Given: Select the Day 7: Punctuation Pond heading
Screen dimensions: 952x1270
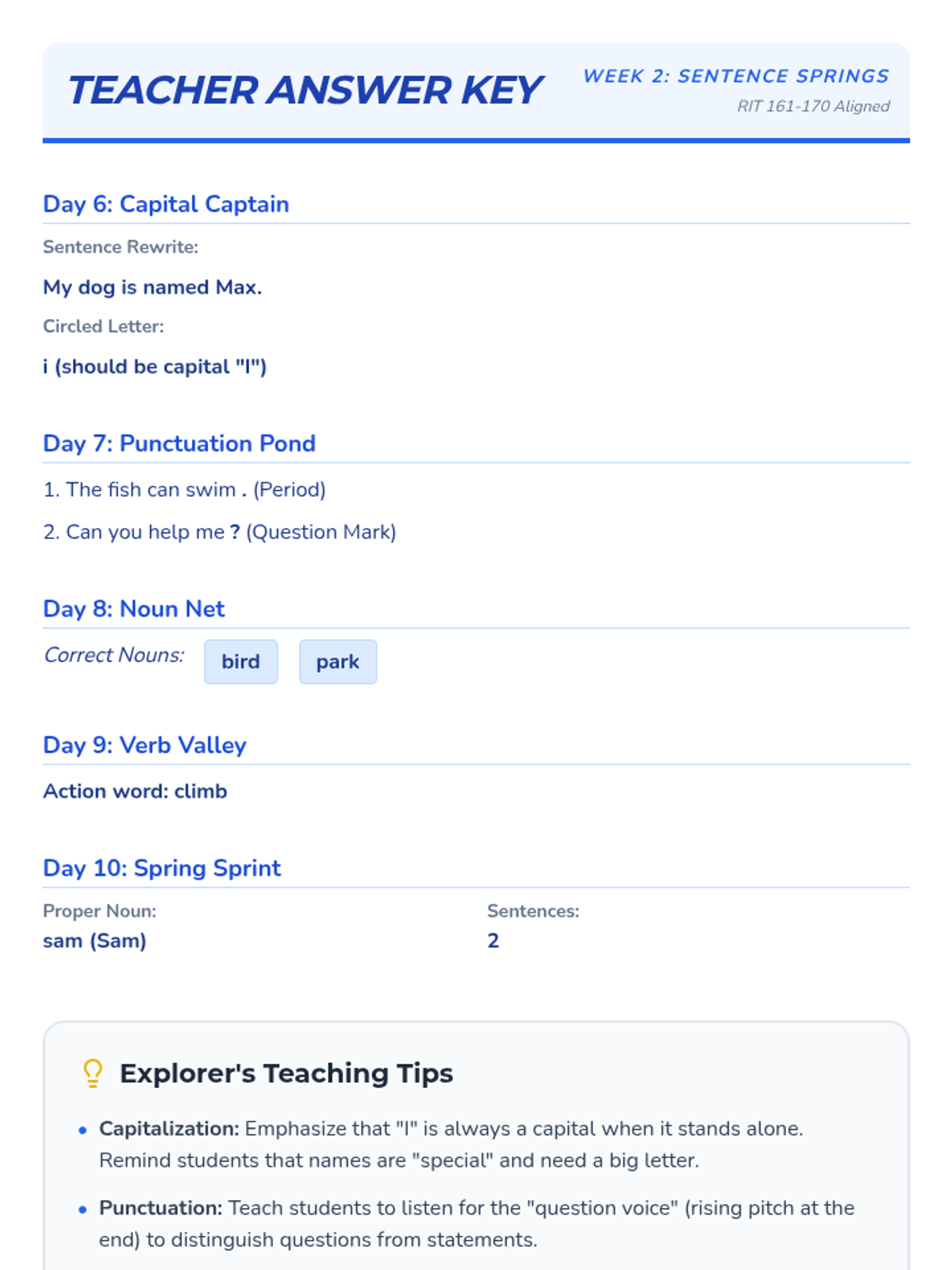Looking at the screenshot, I should tap(179, 443).
